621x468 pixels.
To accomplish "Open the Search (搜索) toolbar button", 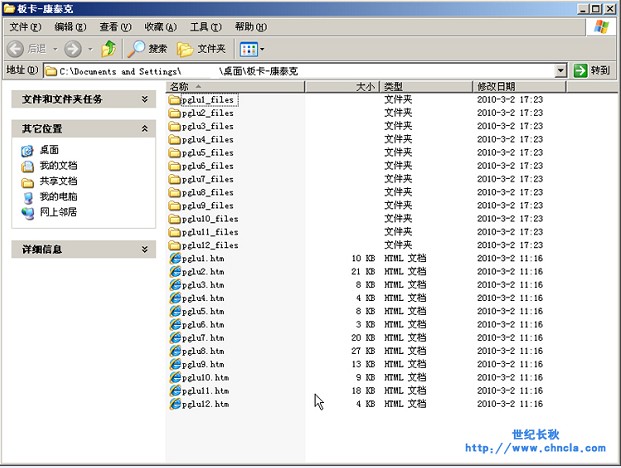I will [x=147, y=49].
